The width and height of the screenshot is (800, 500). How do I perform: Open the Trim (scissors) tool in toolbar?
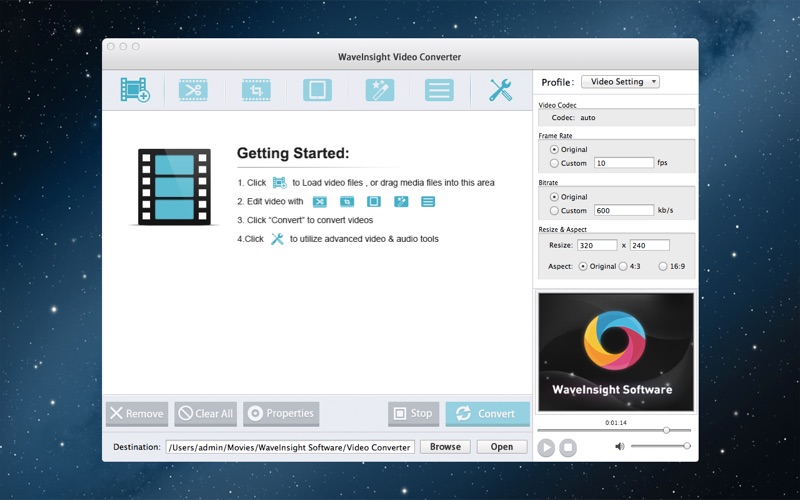193,90
